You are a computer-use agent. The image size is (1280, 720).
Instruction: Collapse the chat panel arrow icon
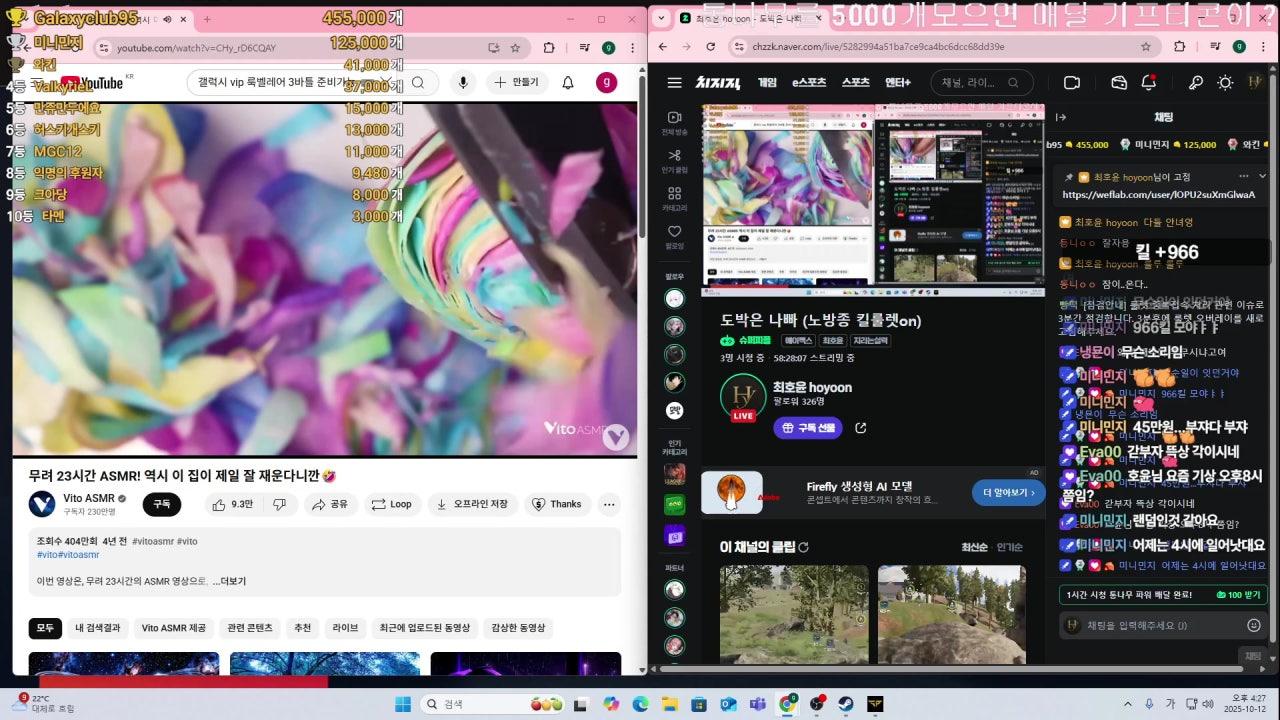click(1061, 117)
